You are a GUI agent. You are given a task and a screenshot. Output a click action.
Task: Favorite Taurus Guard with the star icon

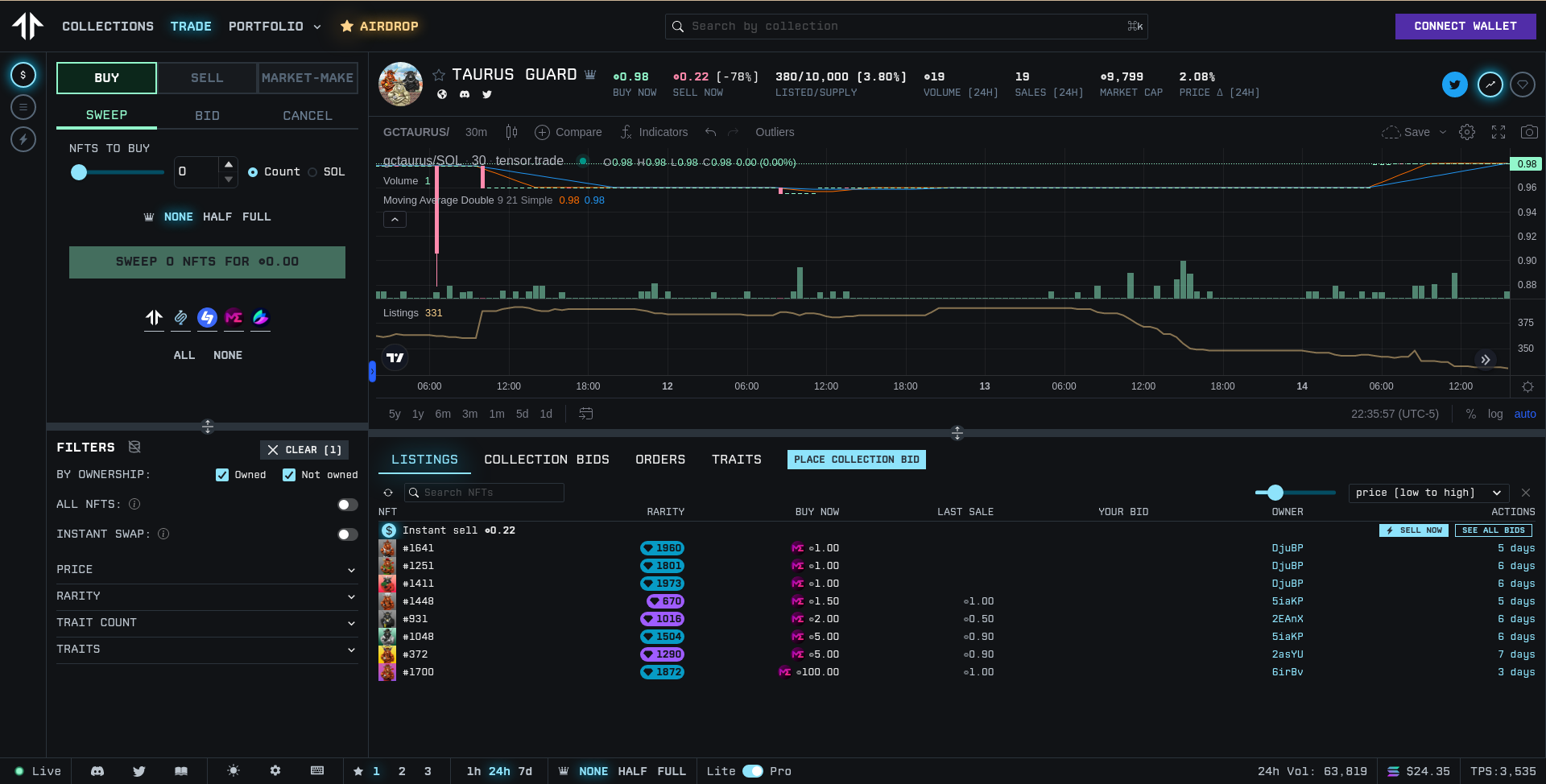point(439,75)
